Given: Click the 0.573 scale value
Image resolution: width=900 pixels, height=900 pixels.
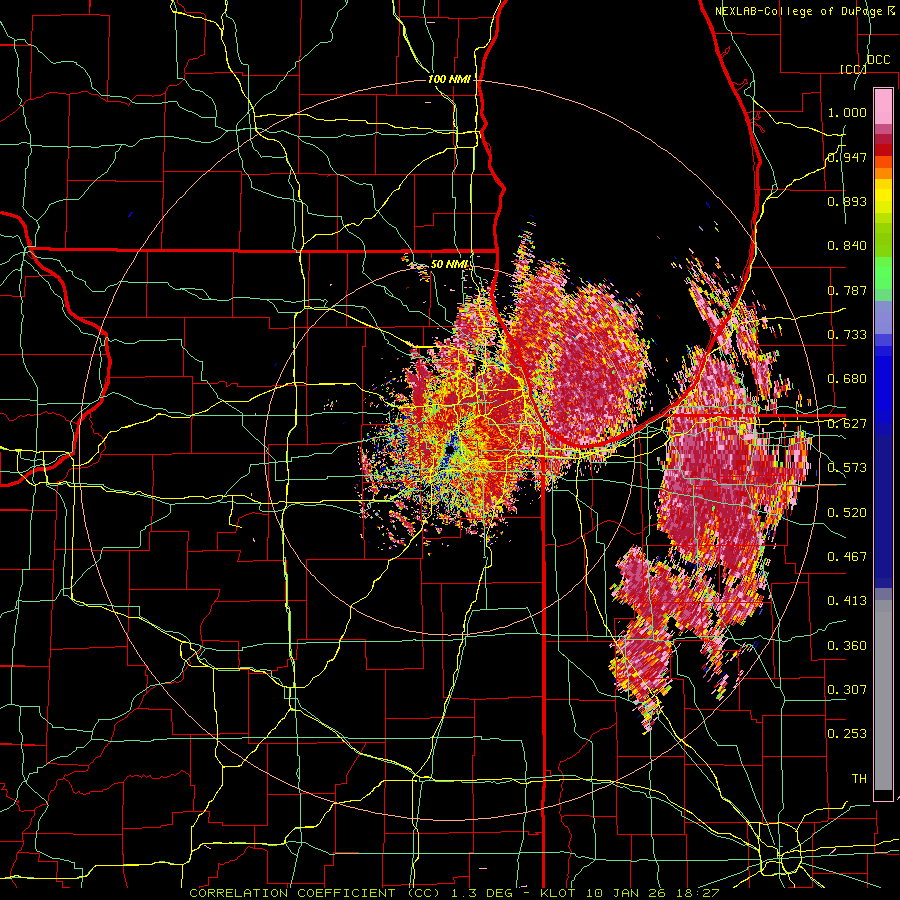Looking at the screenshot, I should 847,468.
